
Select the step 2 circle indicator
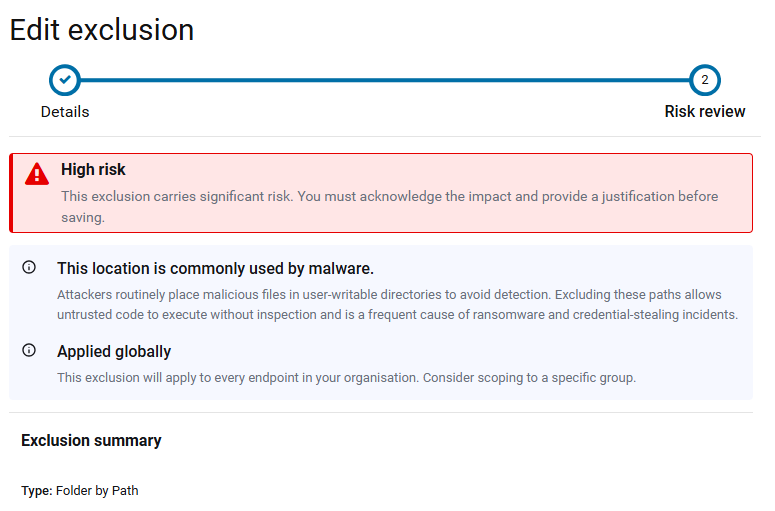coord(704,80)
